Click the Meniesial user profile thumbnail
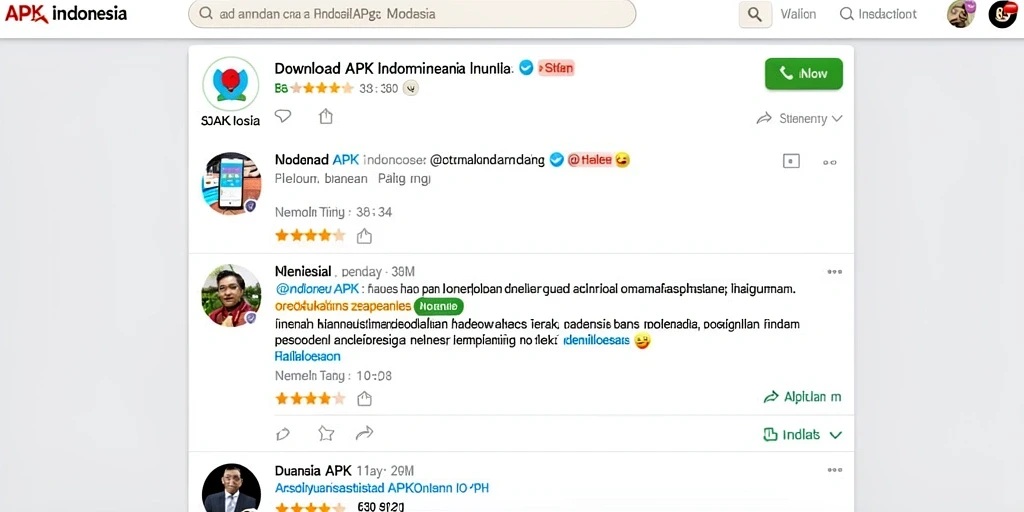Image resolution: width=1024 pixels, height=512 pixels. pyautogui.click(x=231, y=295)
